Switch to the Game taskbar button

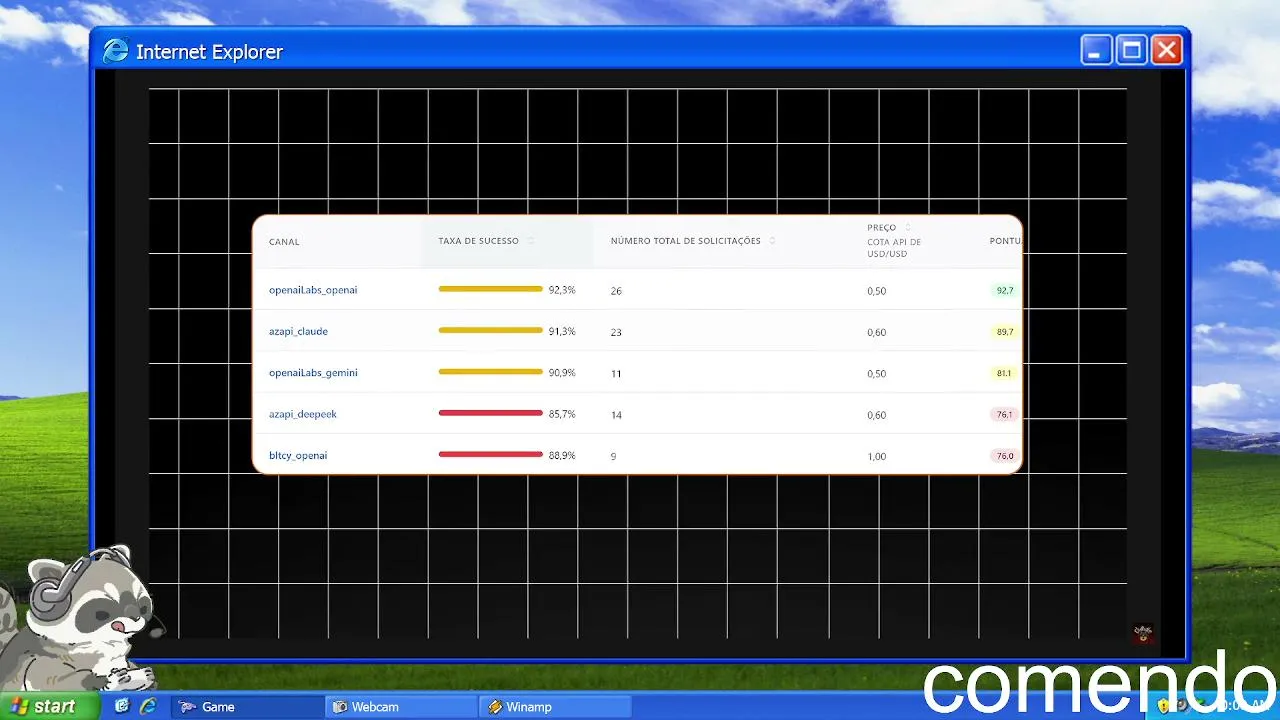[x=247, y=707]
